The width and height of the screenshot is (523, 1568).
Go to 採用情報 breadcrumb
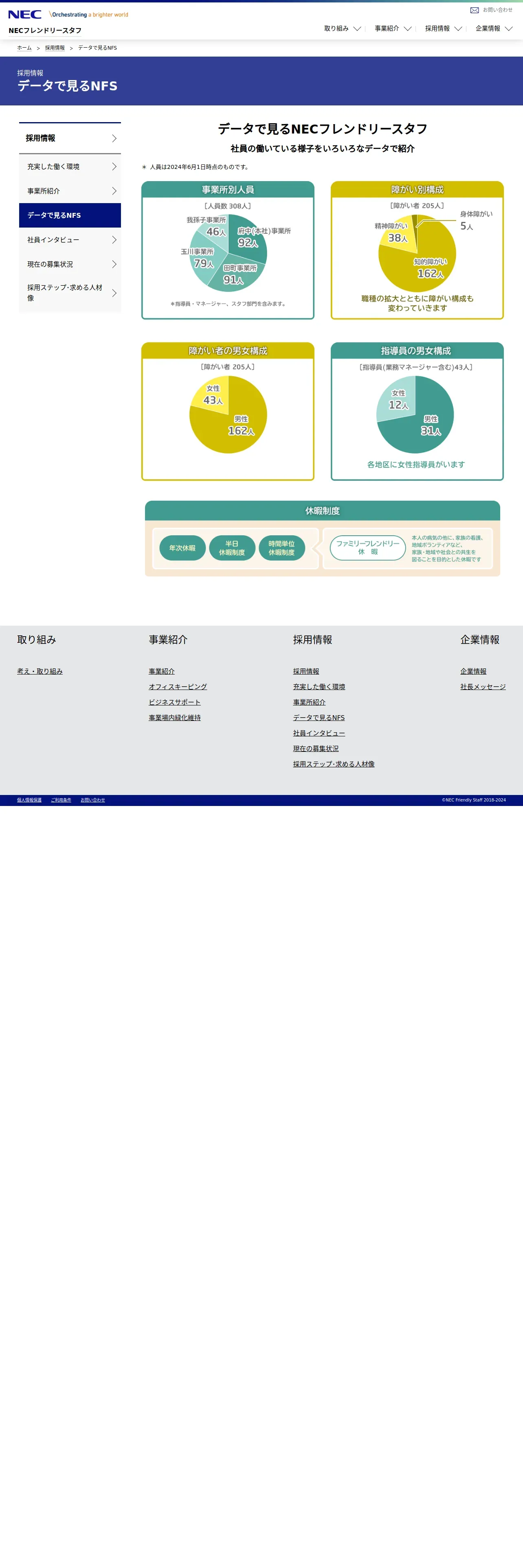pyautogui.click(x=55, y=48)
